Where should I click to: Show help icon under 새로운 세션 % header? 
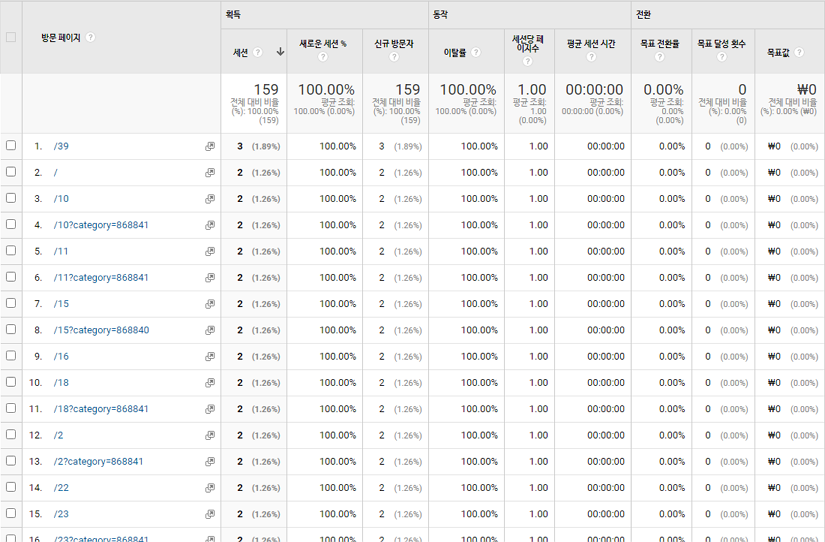pos(323,56)
